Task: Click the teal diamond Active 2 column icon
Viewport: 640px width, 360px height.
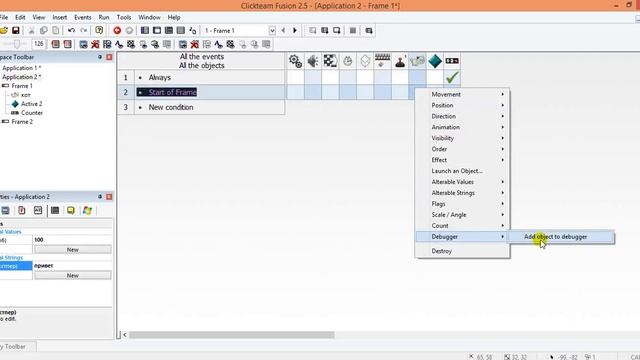Action: [x=435, y=61]
